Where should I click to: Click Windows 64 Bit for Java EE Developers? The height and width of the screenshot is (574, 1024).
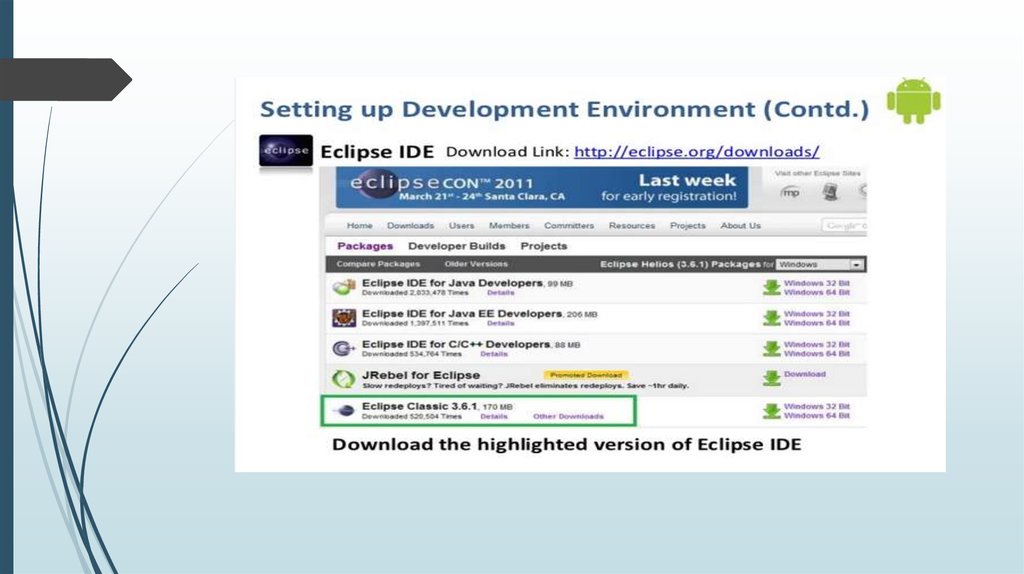(x=816, y=323)
